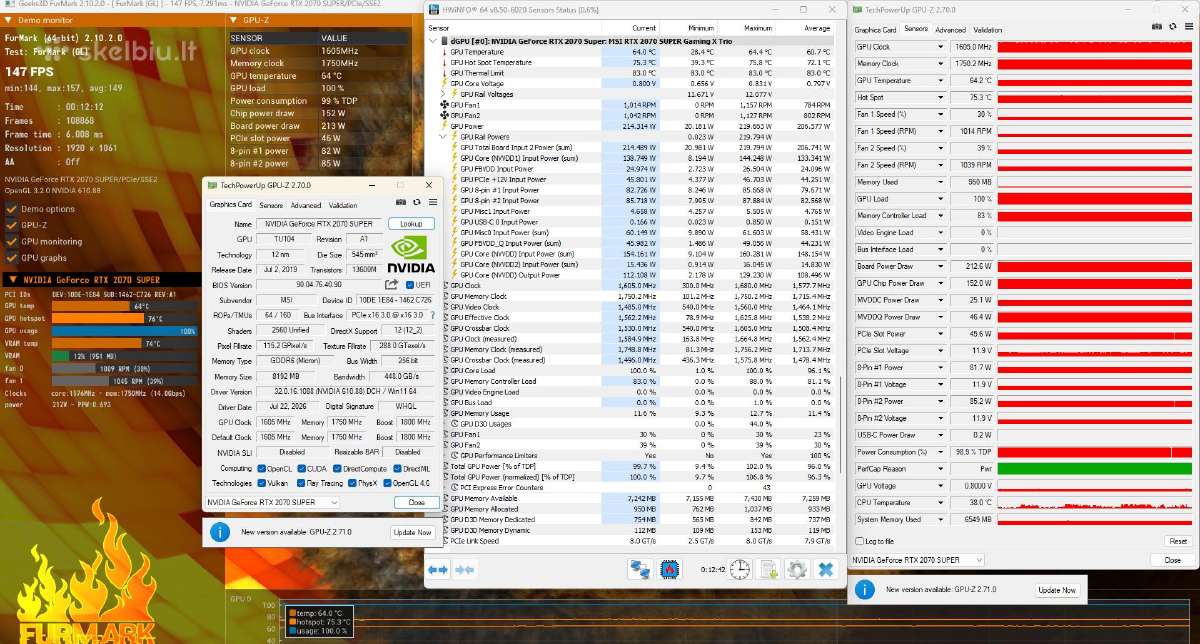Switch to Advanced tab in the small GPU-Z window
The height and width of the screenshot is (644, 1200).
(306, 205)
